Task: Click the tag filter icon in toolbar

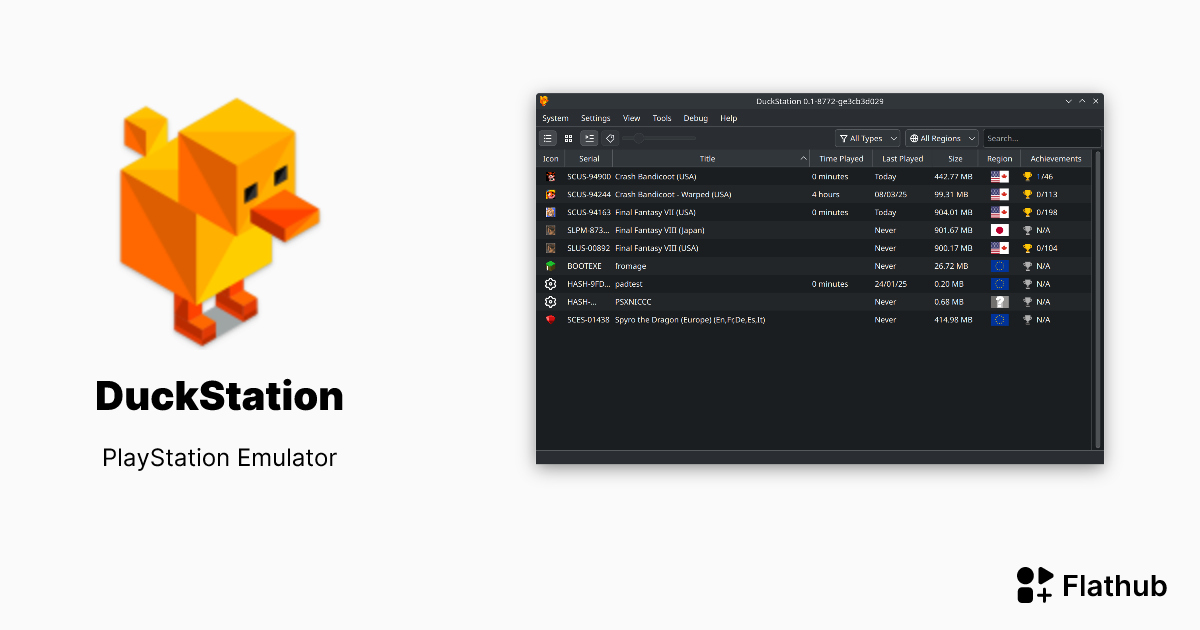Action: [611, 137]
